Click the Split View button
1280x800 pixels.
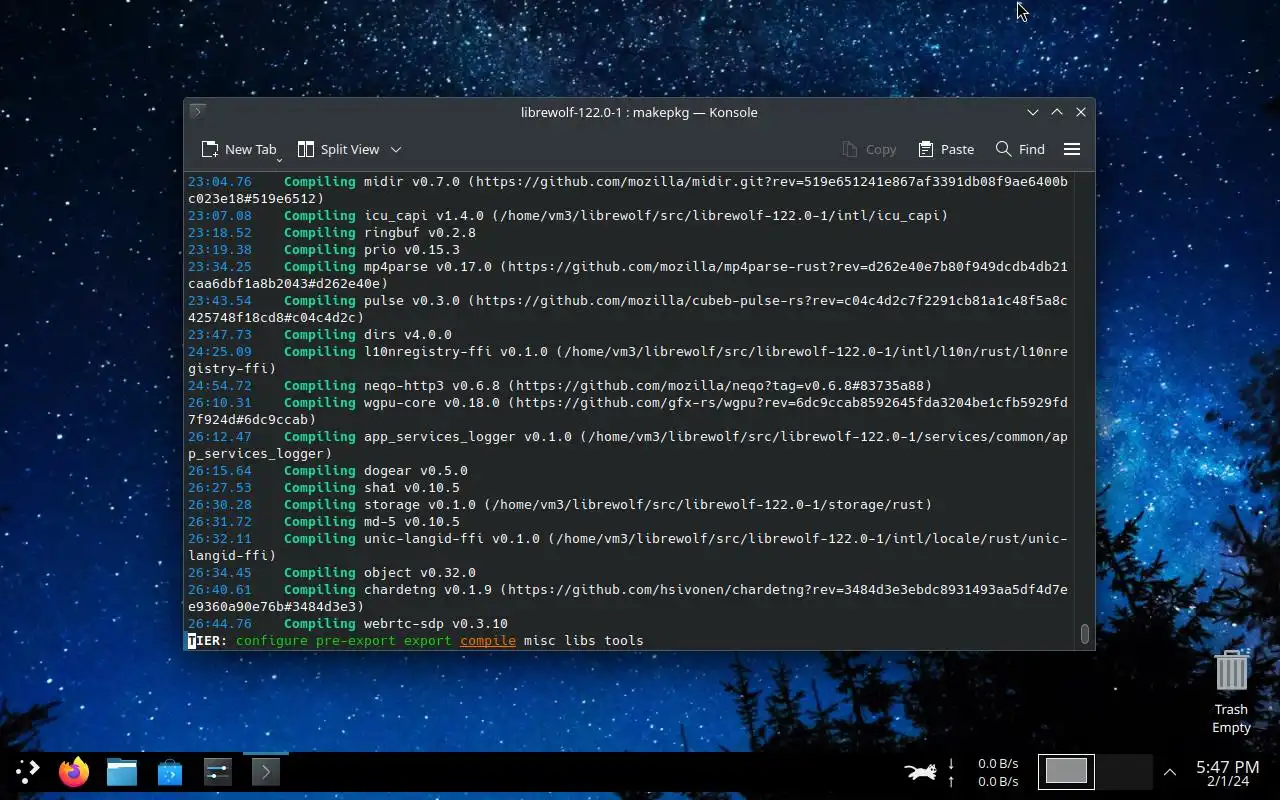point(339,149)
